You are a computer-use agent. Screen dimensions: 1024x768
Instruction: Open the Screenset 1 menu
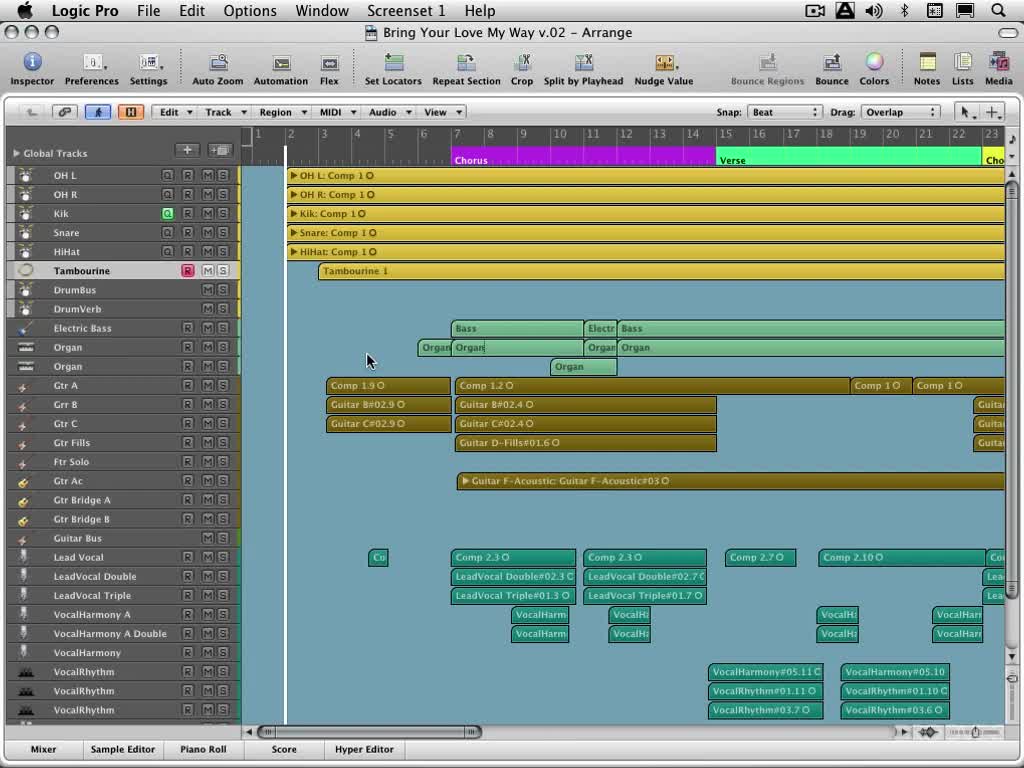pyautogui.click(x=406, y=10)
